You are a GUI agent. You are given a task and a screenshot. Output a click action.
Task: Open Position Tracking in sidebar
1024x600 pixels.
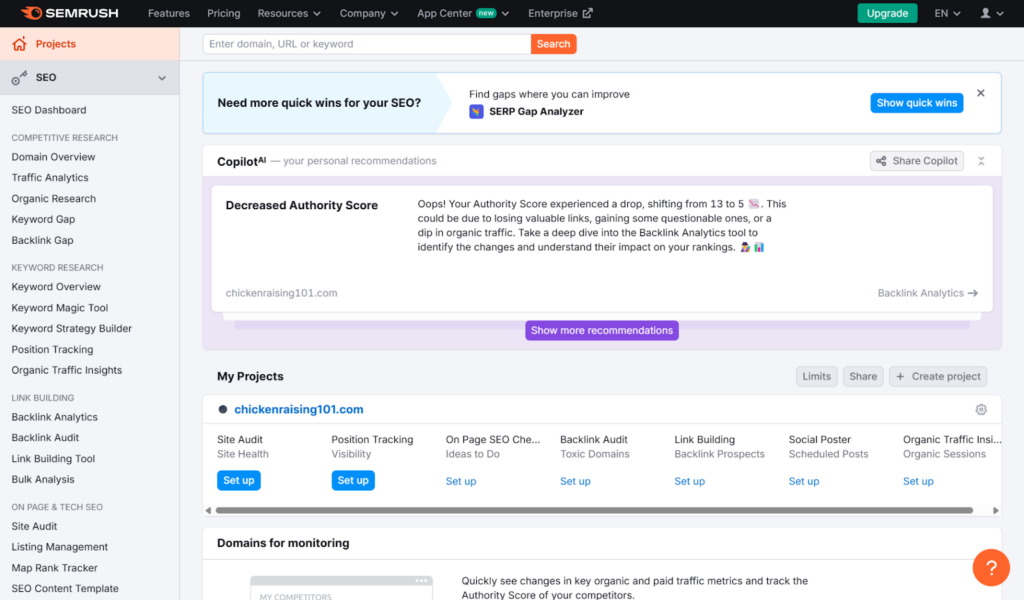pyautogui.click(x=52, y=349)
